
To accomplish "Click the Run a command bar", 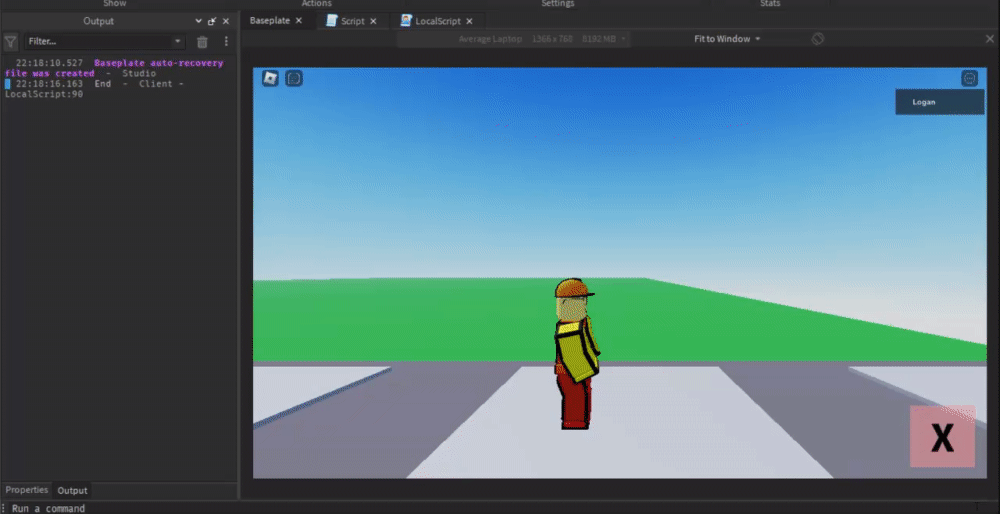I will 500,508.
